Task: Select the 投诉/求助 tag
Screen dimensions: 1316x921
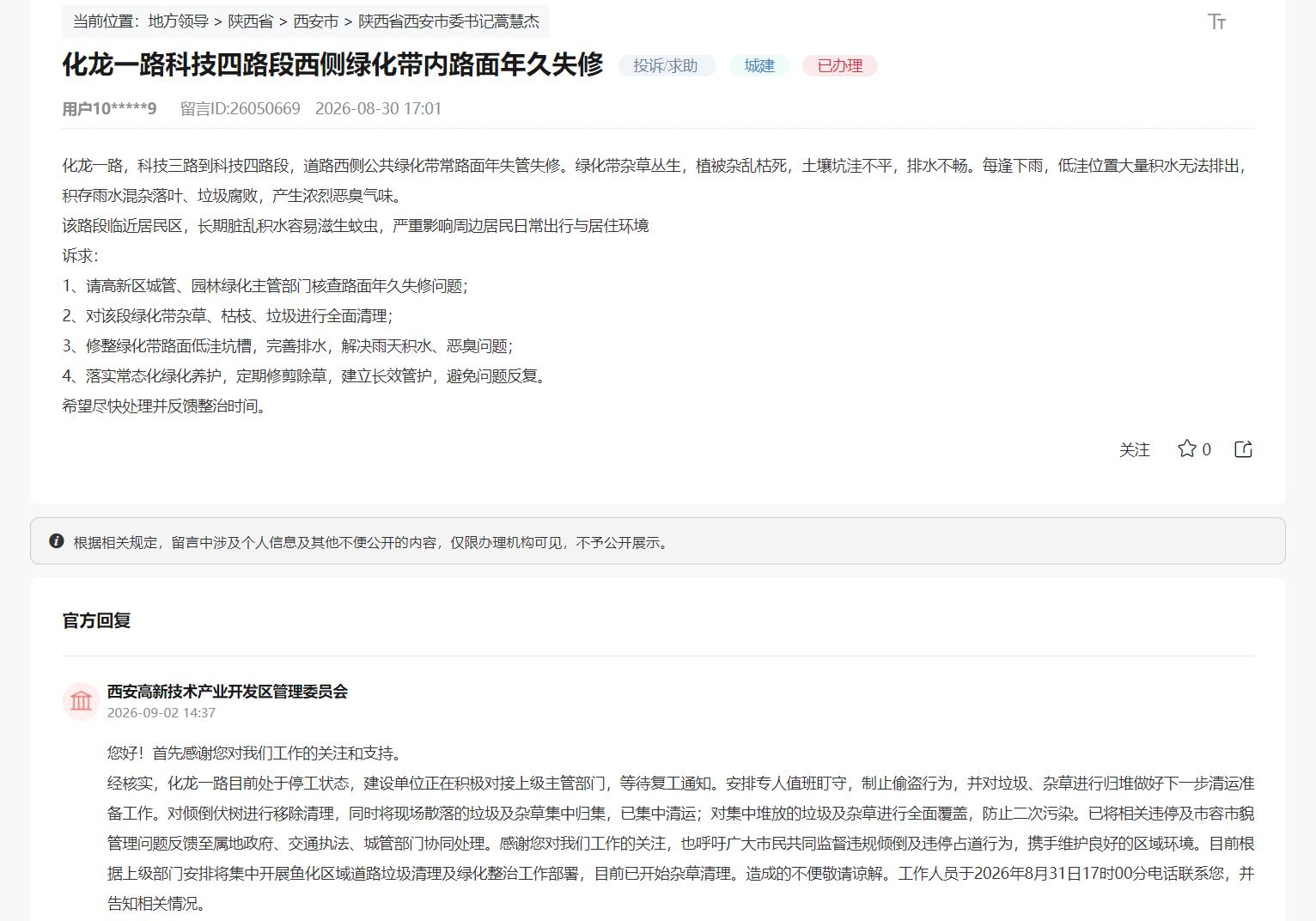Action: click(666, 65)
